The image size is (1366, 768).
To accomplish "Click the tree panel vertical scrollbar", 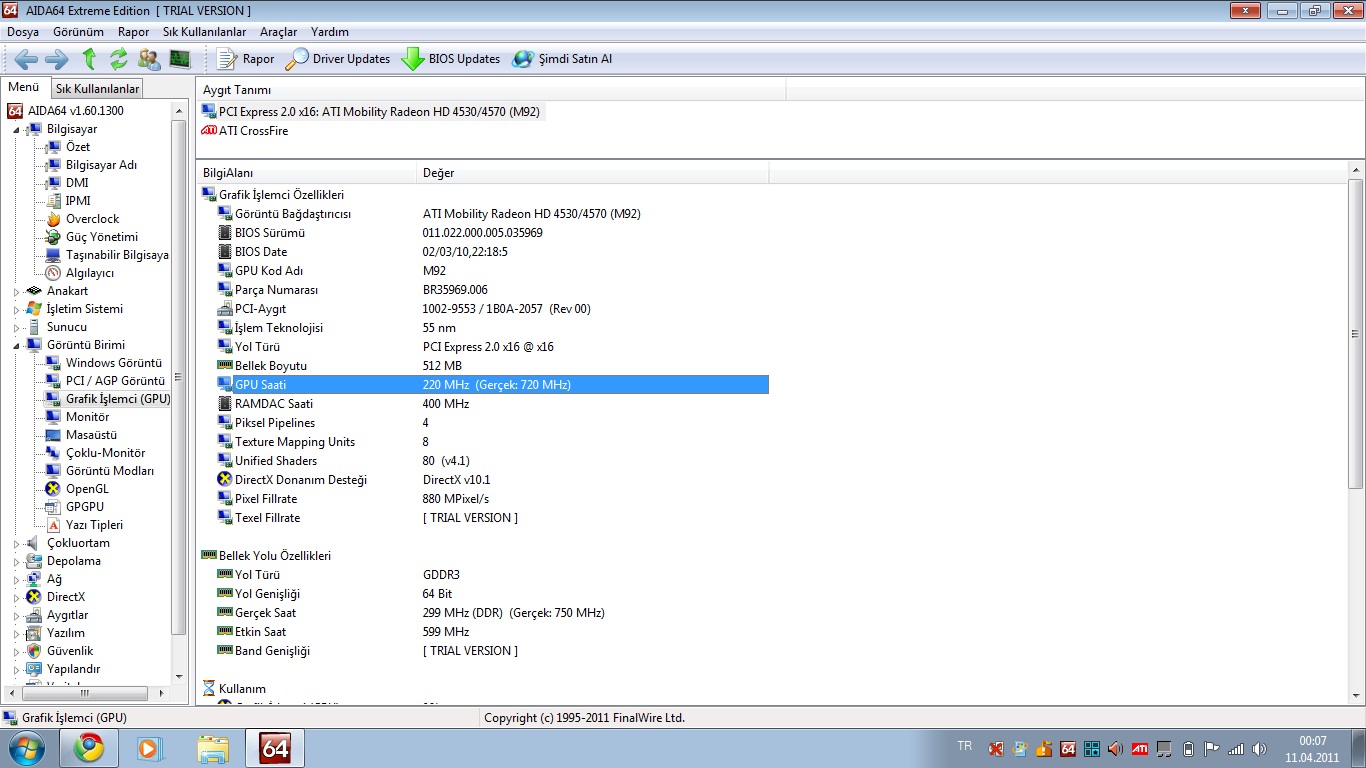I will pyautogui.click(x=179, y=377).
